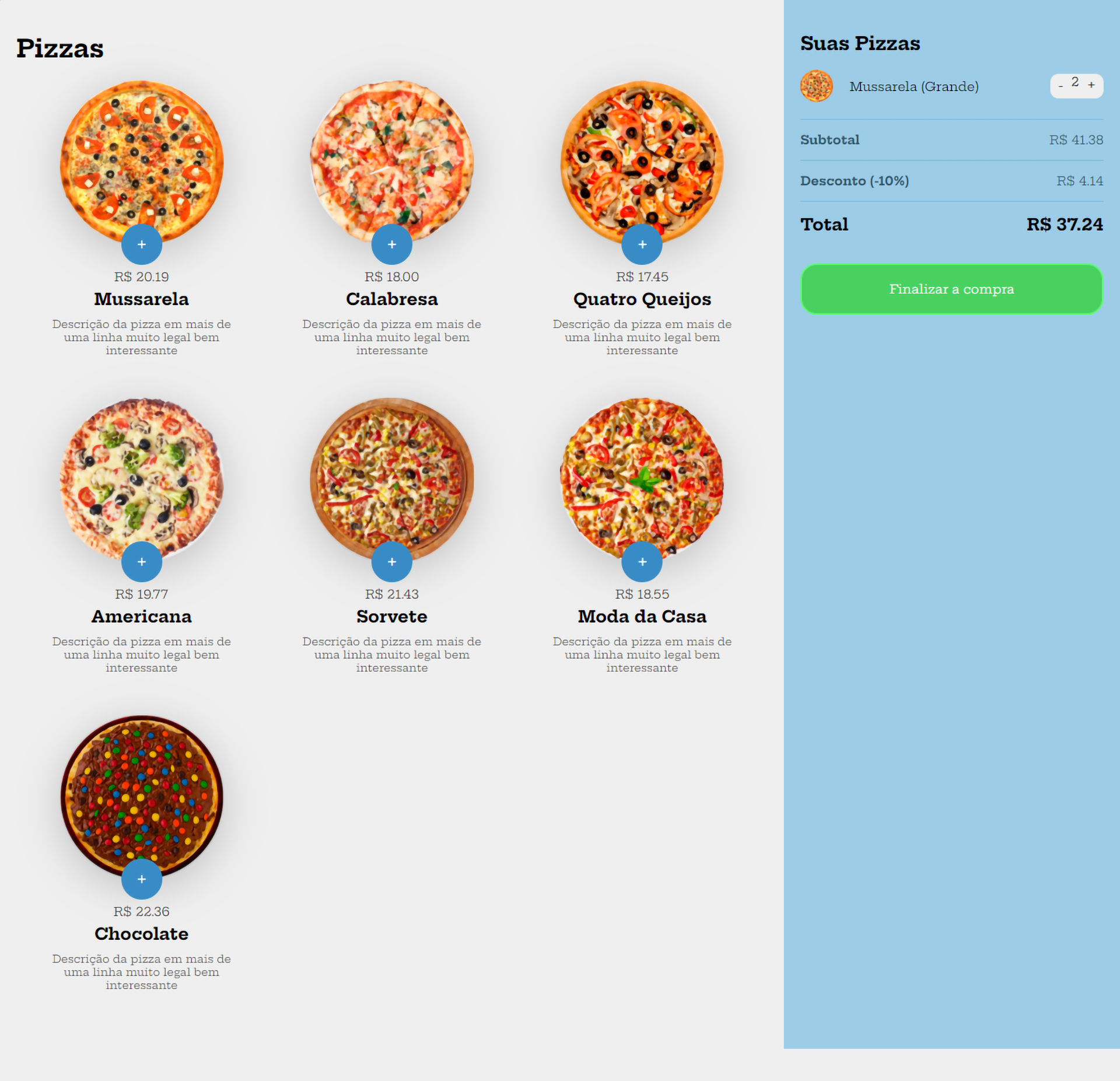Select the Moda da Casa title
The width and height of the screenshot is (1120, 1081).
(x=642, y=617)
